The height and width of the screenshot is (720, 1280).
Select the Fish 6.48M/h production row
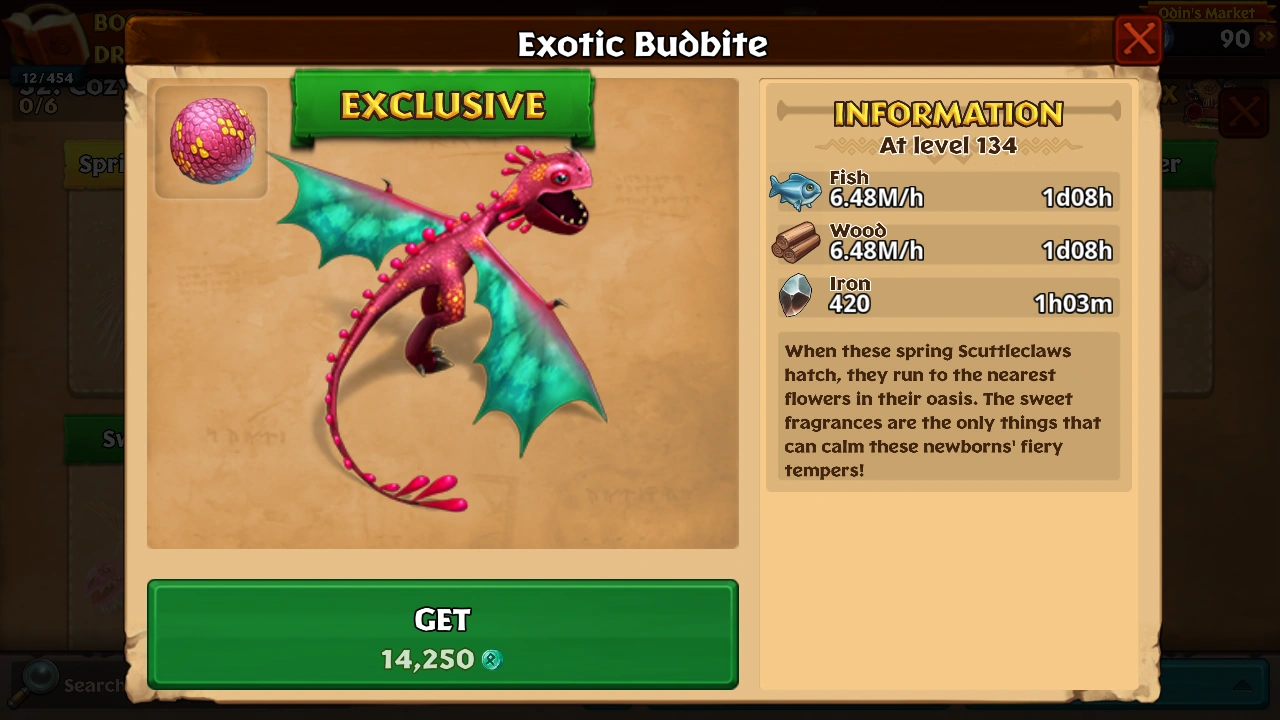pos(945,191)
